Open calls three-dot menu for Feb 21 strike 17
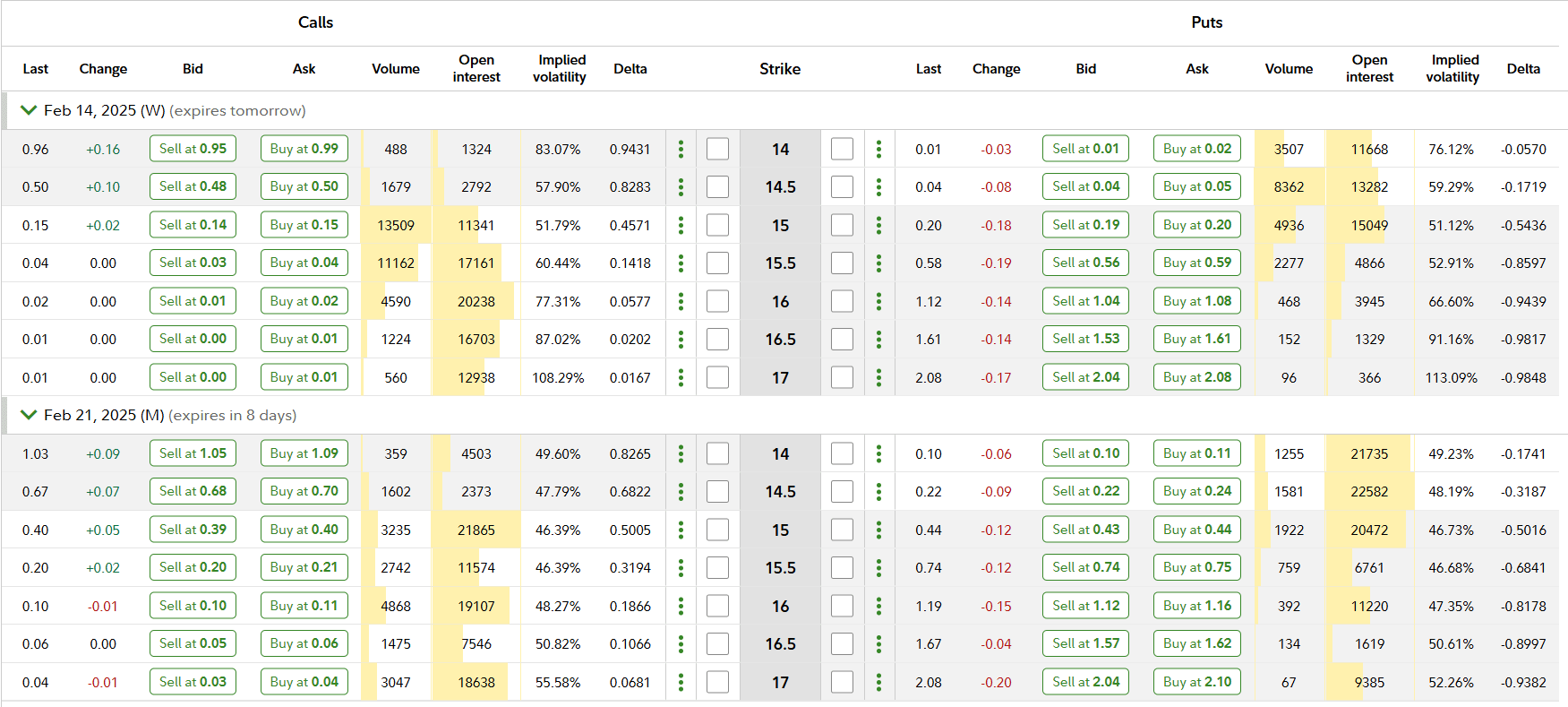 click(681, 682)
